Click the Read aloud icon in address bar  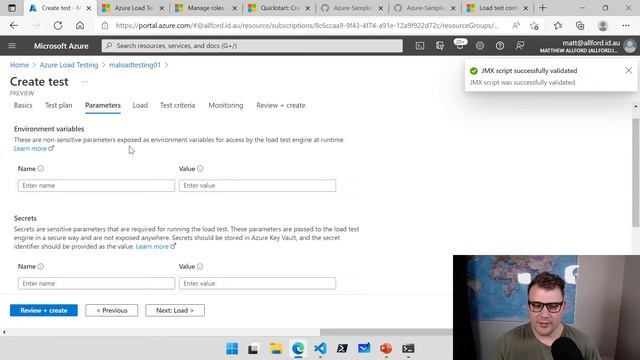pos(516,25)
